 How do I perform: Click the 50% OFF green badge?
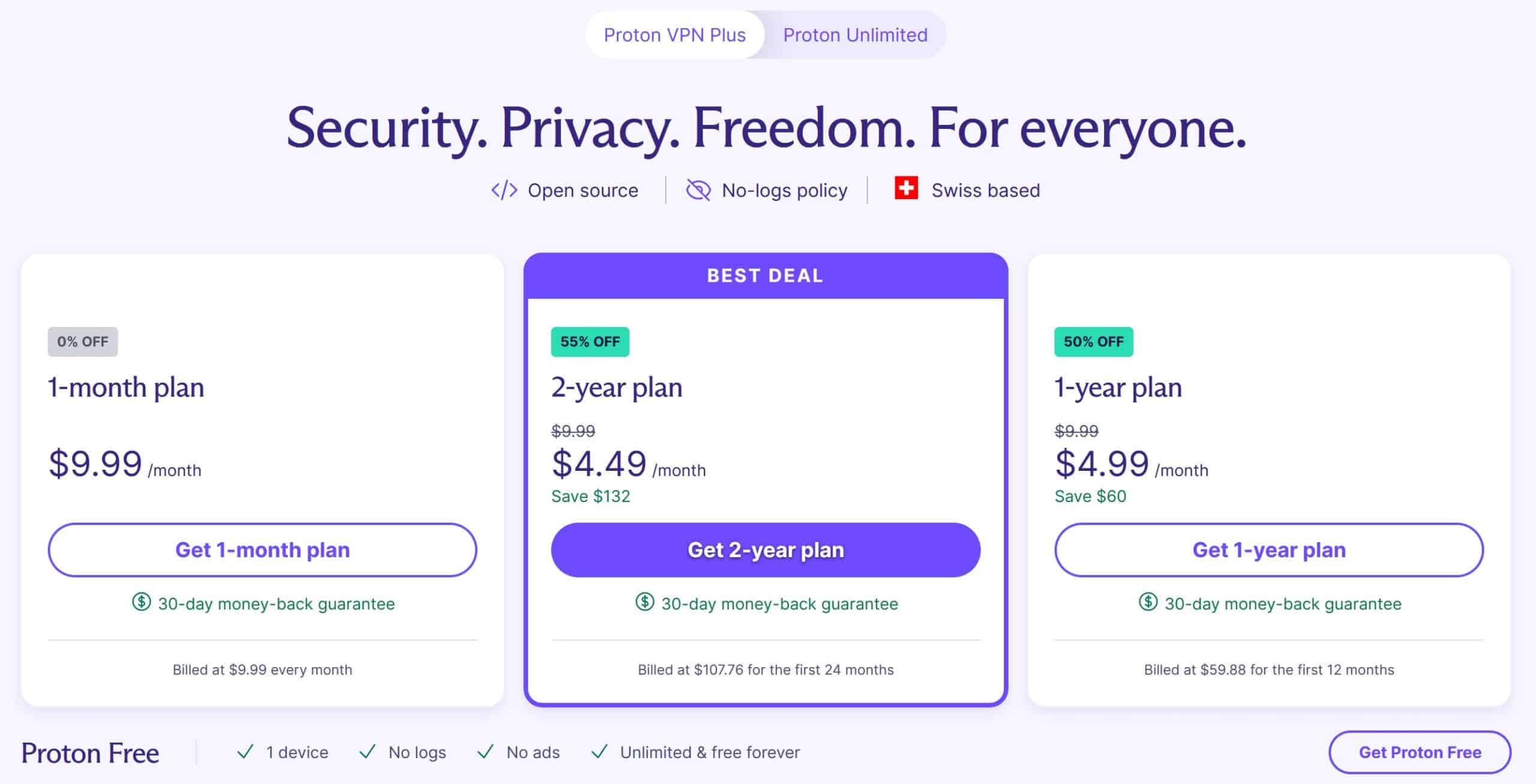coord(1094,342)
